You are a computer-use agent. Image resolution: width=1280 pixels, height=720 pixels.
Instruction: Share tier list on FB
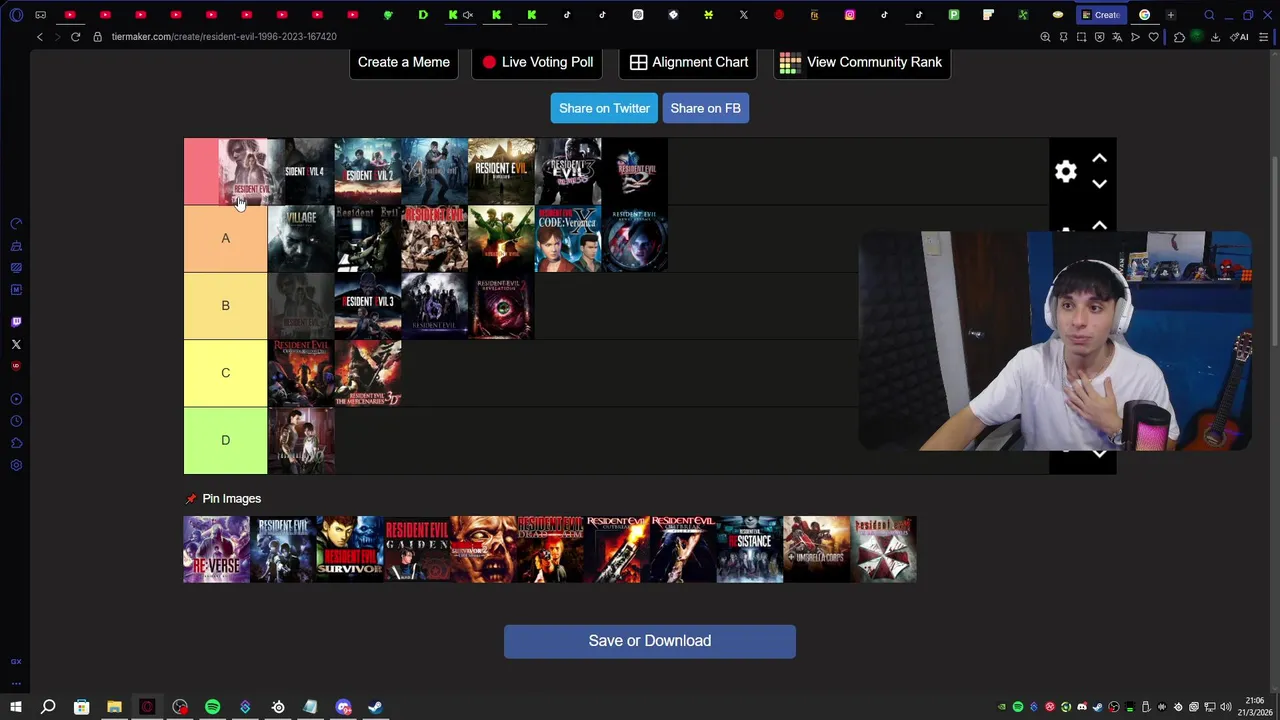point(705,108)
